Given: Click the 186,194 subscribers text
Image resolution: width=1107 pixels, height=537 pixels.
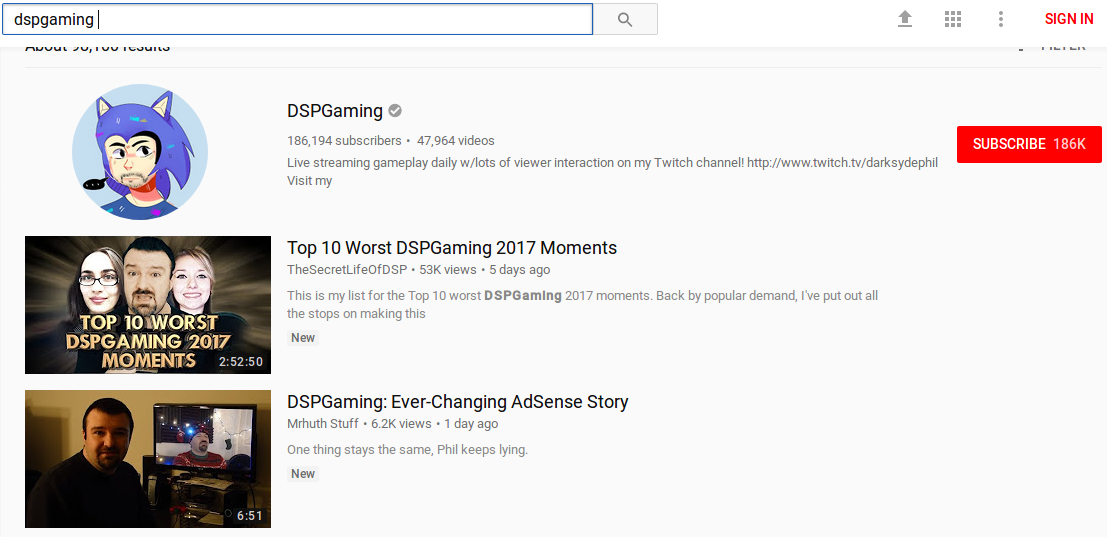Looking at the screenshot, I should [x=344, y=140].
